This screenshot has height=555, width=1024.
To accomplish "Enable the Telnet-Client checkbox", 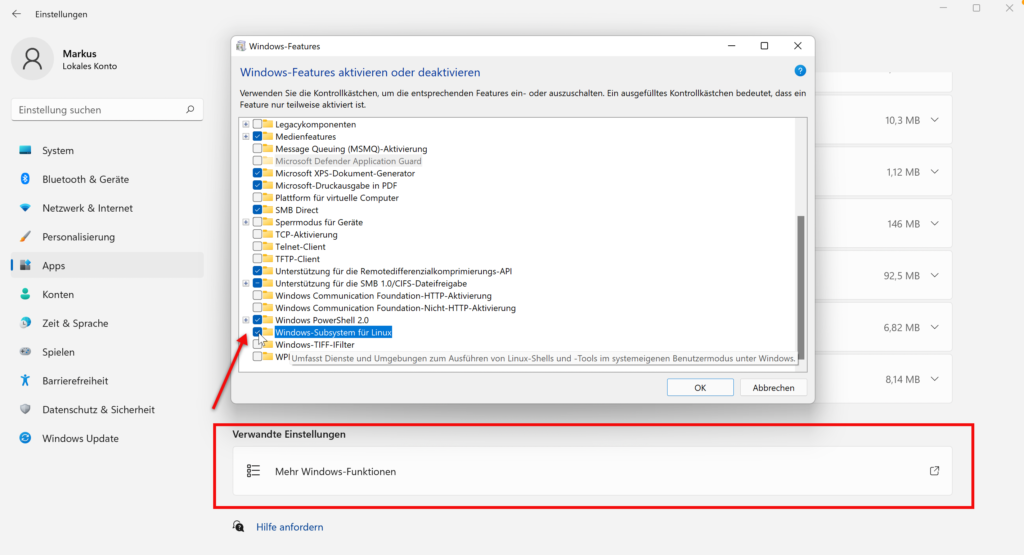I will [257, 247].
